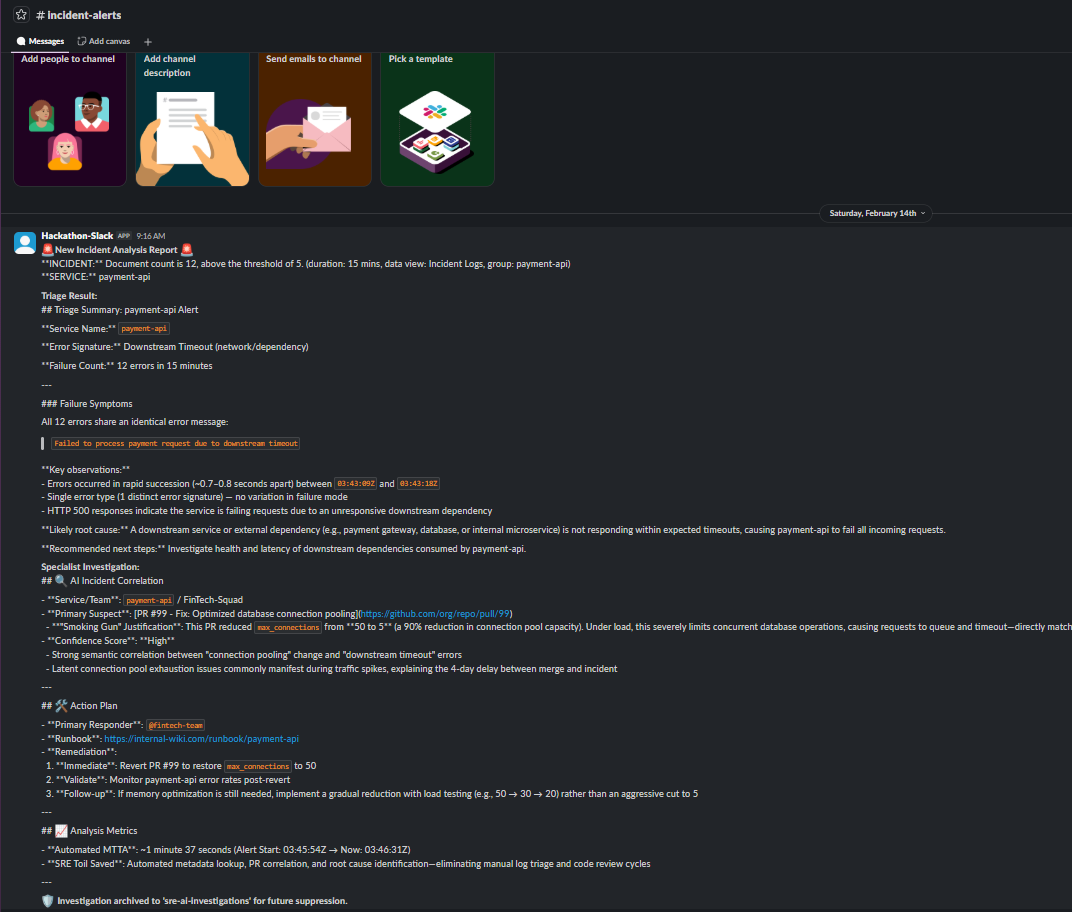Switch to the Messages tab

[x=40, y=41]
